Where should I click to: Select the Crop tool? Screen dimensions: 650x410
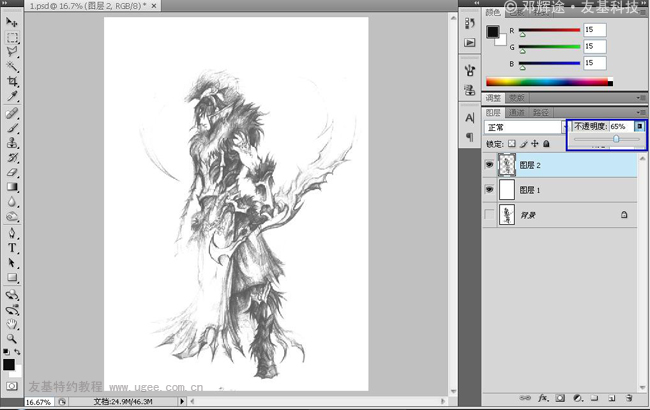point(13,81)
